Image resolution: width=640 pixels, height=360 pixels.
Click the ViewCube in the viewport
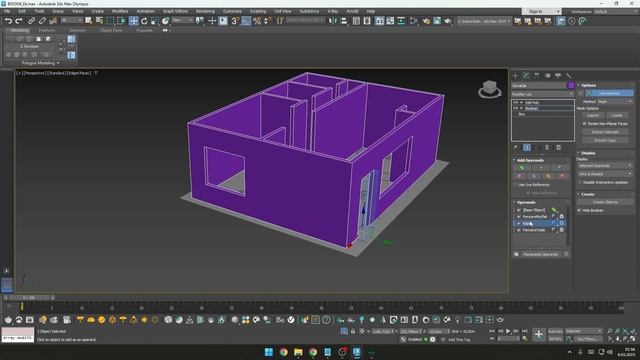point(489,89)
